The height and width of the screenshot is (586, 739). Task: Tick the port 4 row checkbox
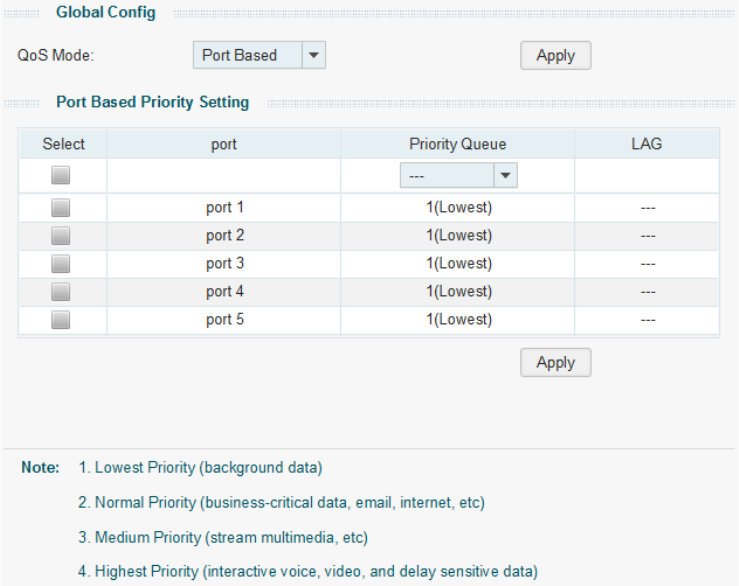point(61,292)
